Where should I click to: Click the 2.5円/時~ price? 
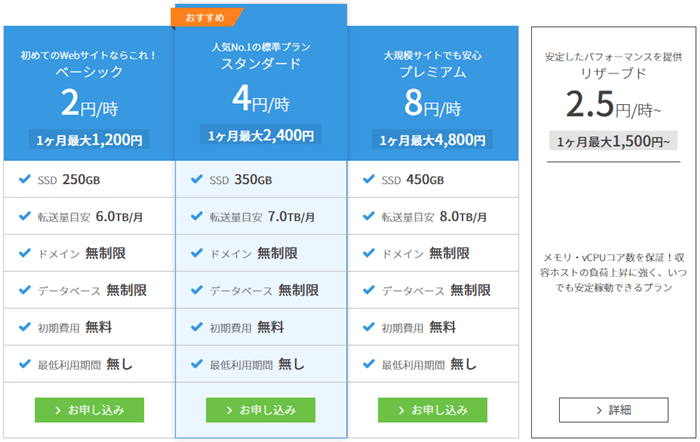click(x=613, y=104)
